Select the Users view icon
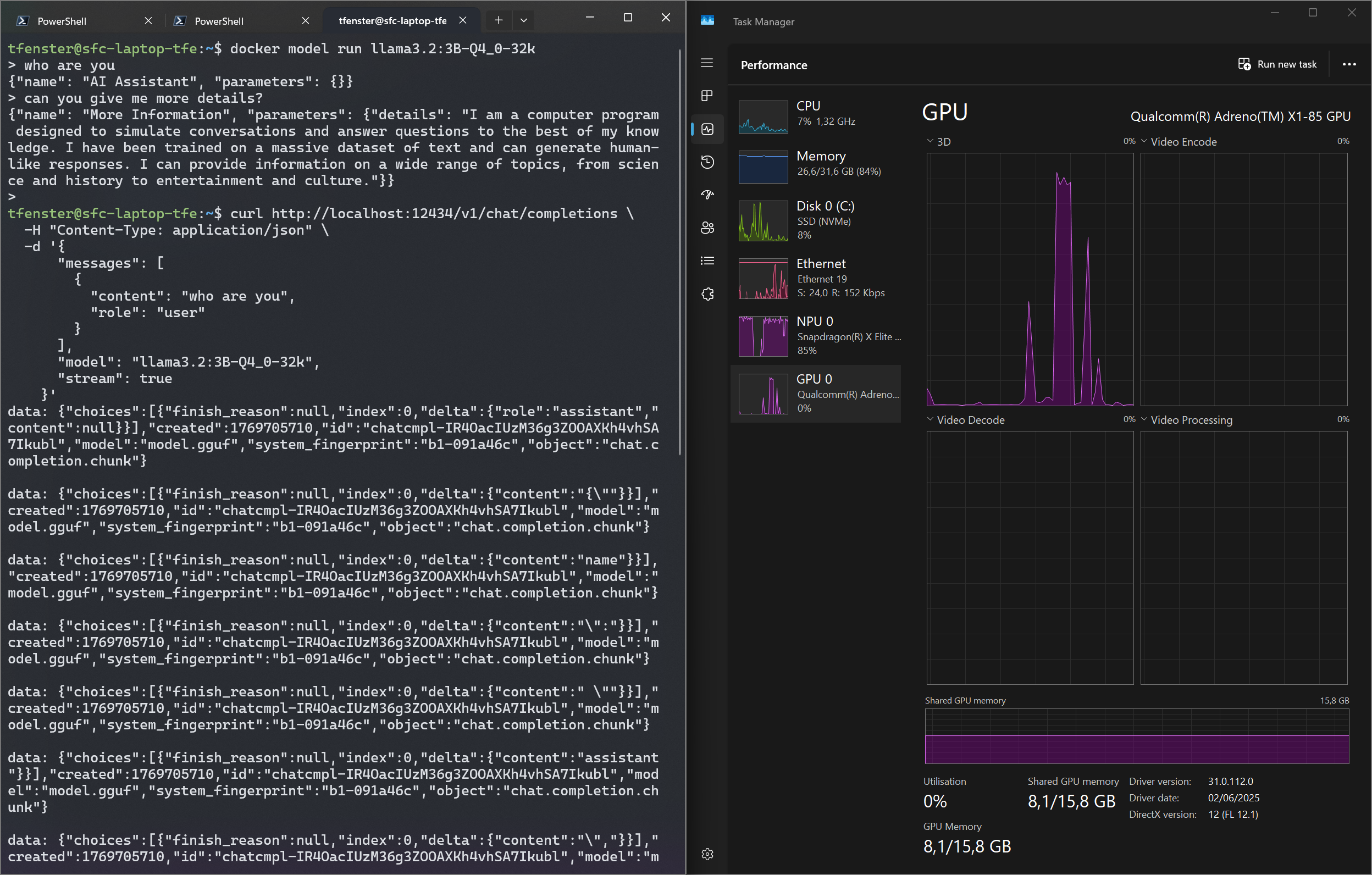The height and width of the screenshot is (875, 1372). tap(707, 228)
